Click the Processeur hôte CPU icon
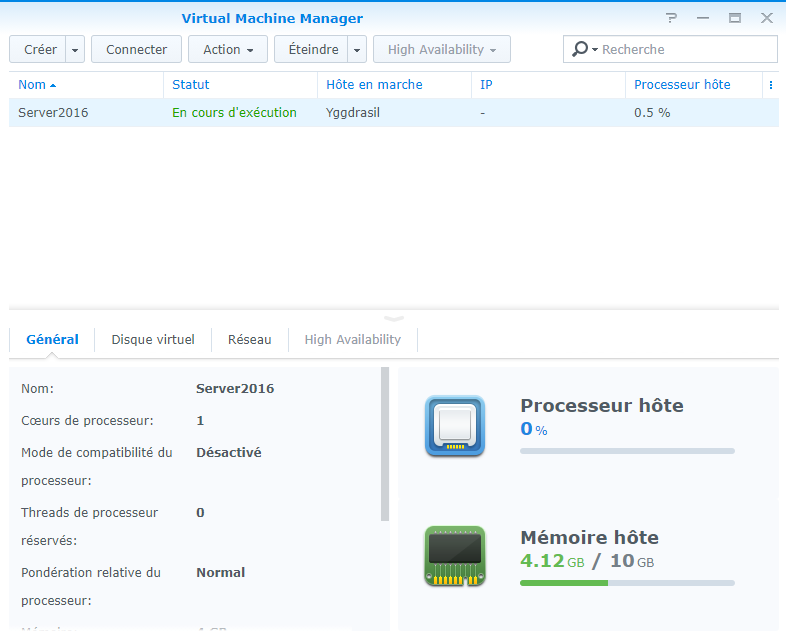Image resolution: width=786 pixels, height=631 pixels. (x=454, y=426)
